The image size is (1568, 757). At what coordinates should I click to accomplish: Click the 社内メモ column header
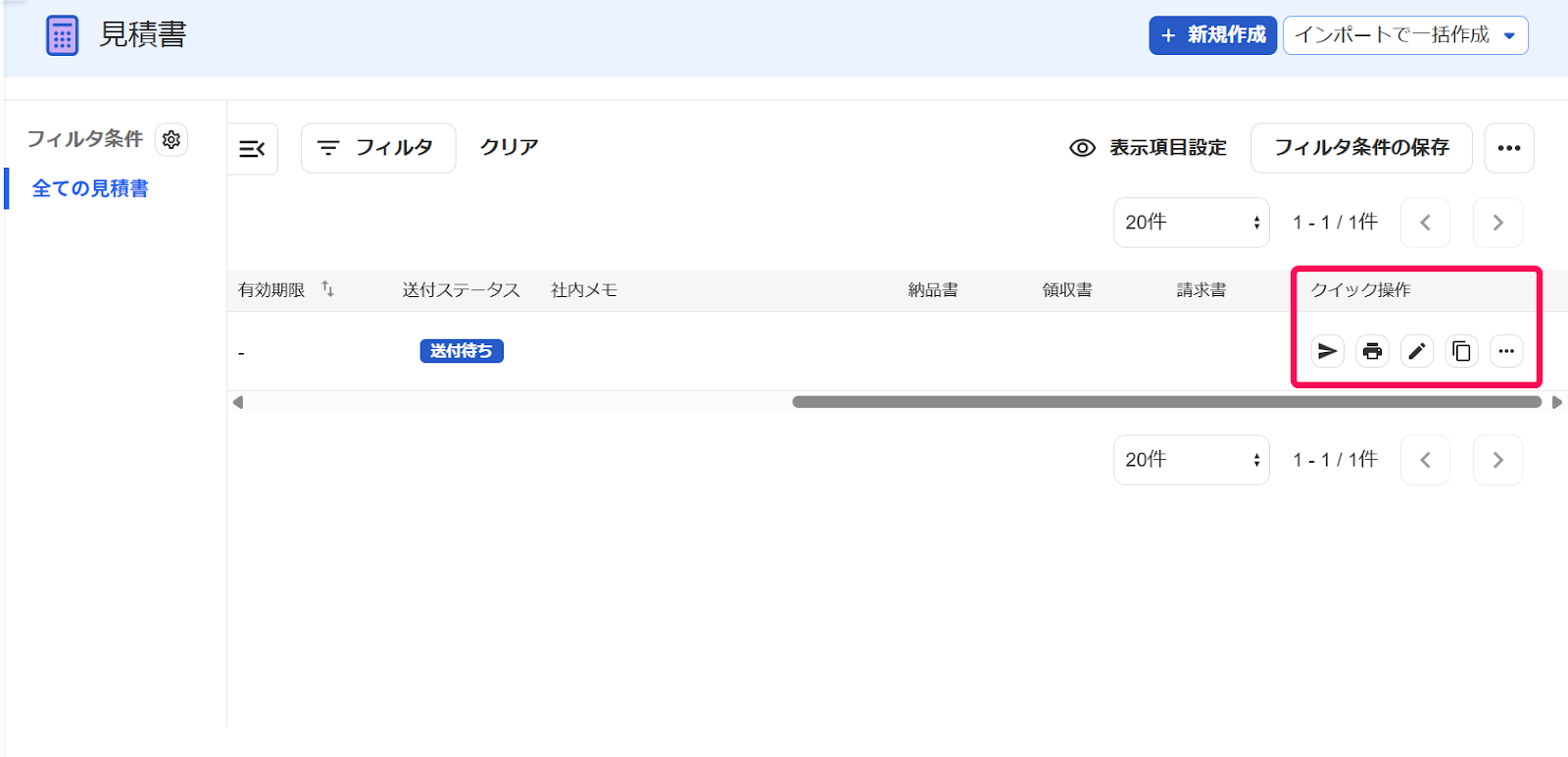584,290
